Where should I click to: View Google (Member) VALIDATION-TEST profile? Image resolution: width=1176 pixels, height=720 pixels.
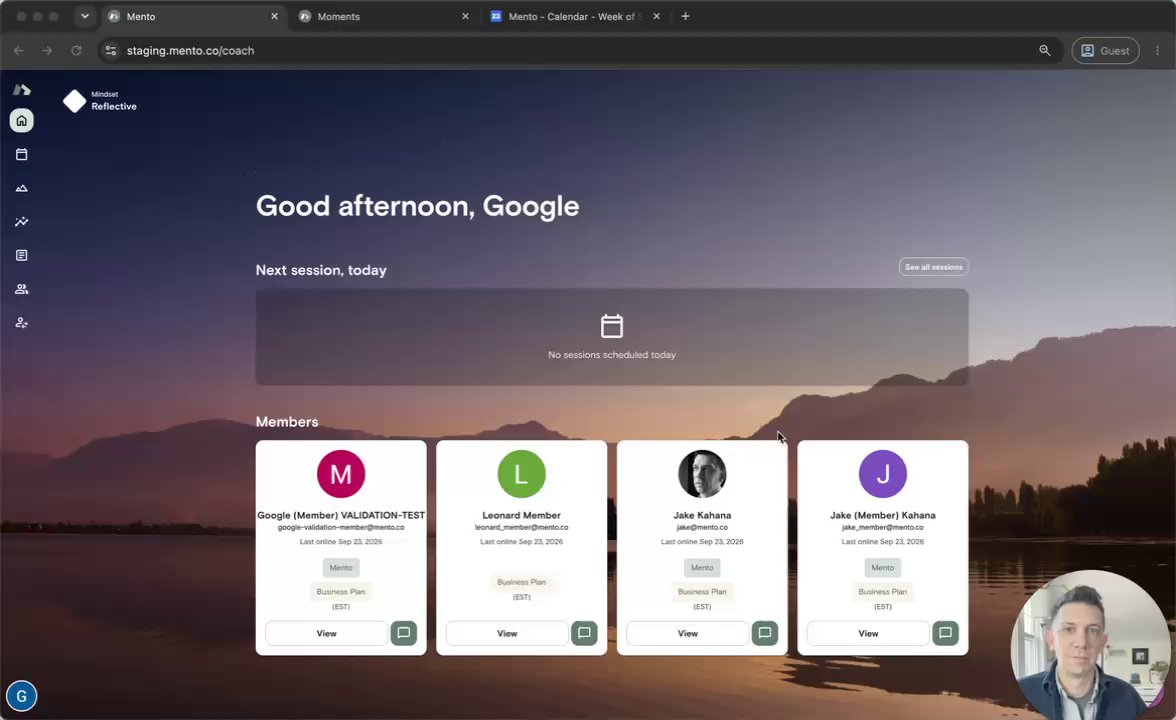tap(326, 633)
